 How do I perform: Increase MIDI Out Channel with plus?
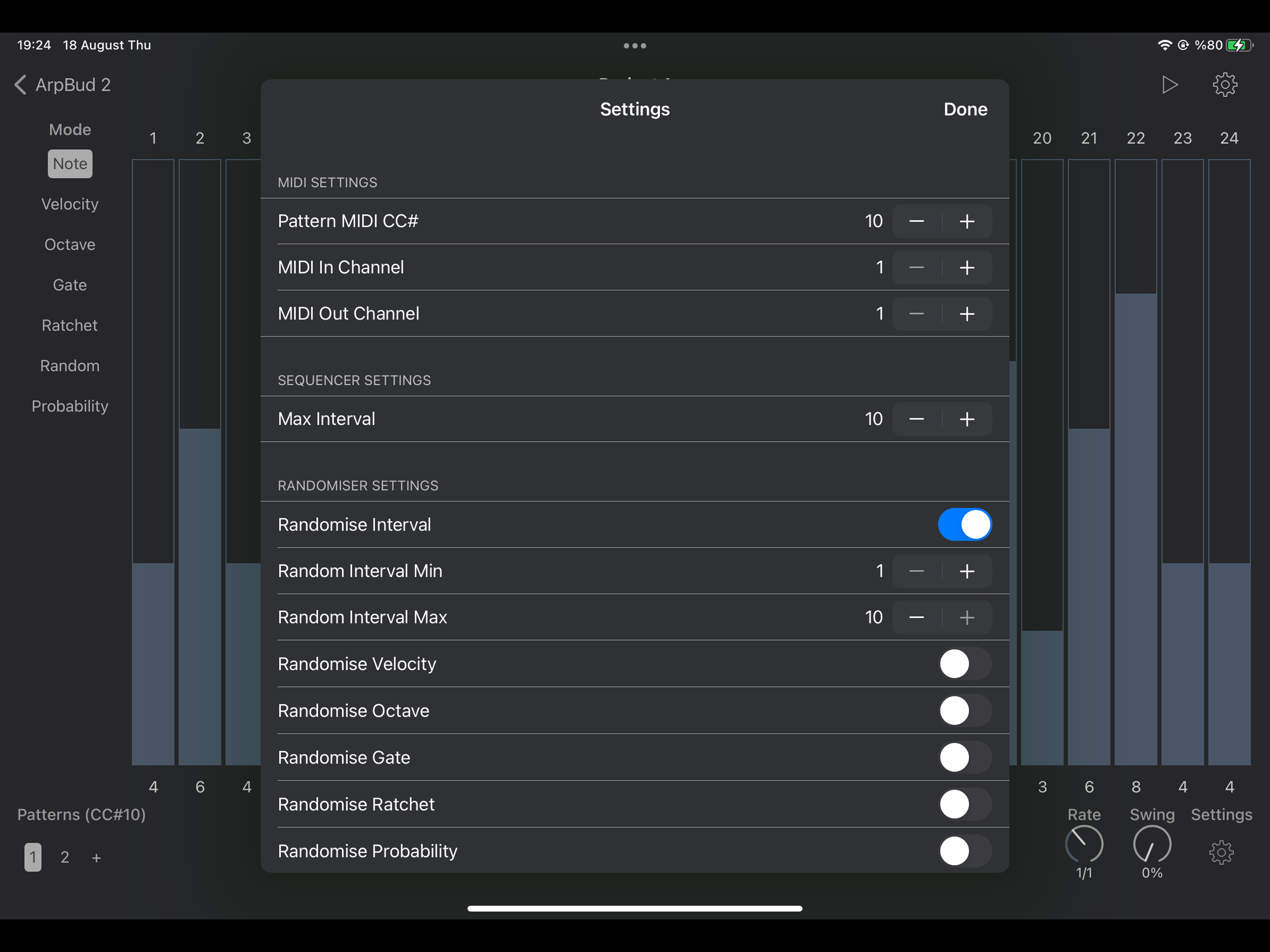click(967, 313)
